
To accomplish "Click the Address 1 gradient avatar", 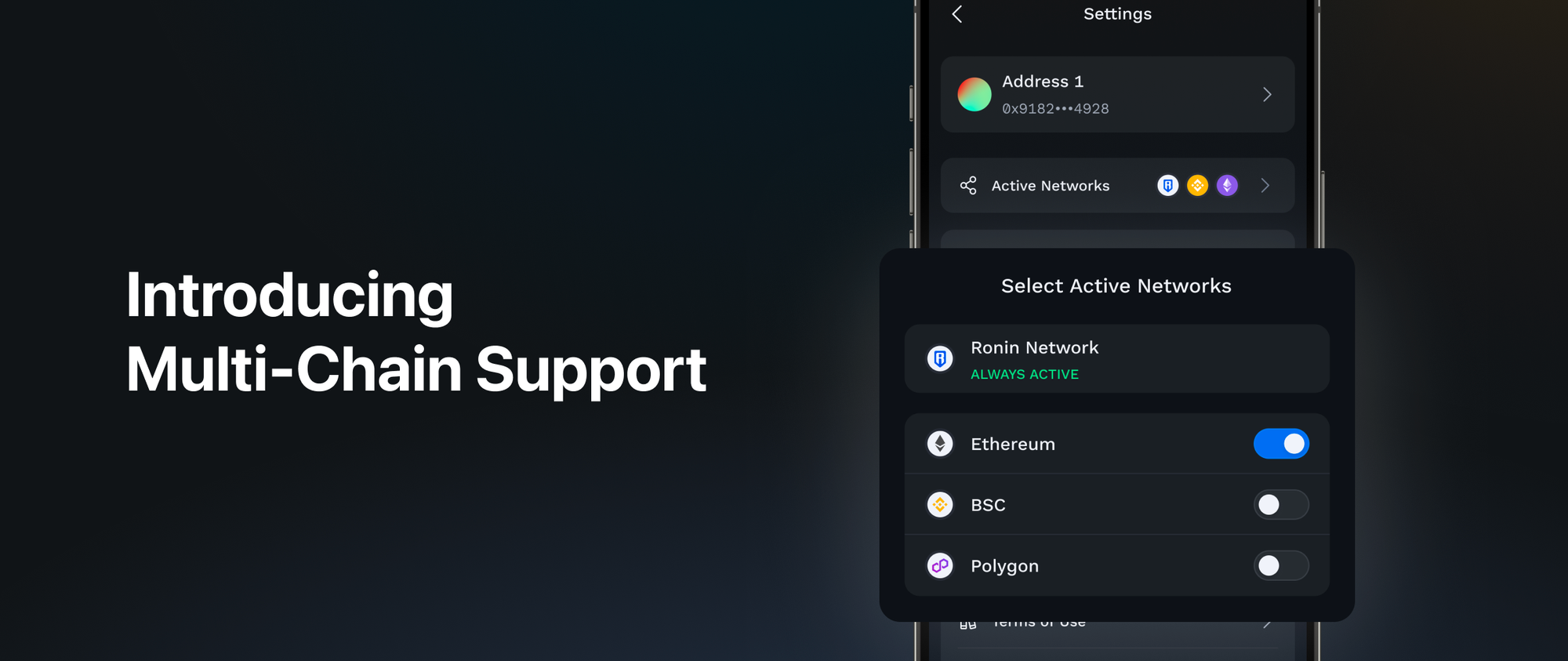I will pyautogui.click(x=975, y=94).
